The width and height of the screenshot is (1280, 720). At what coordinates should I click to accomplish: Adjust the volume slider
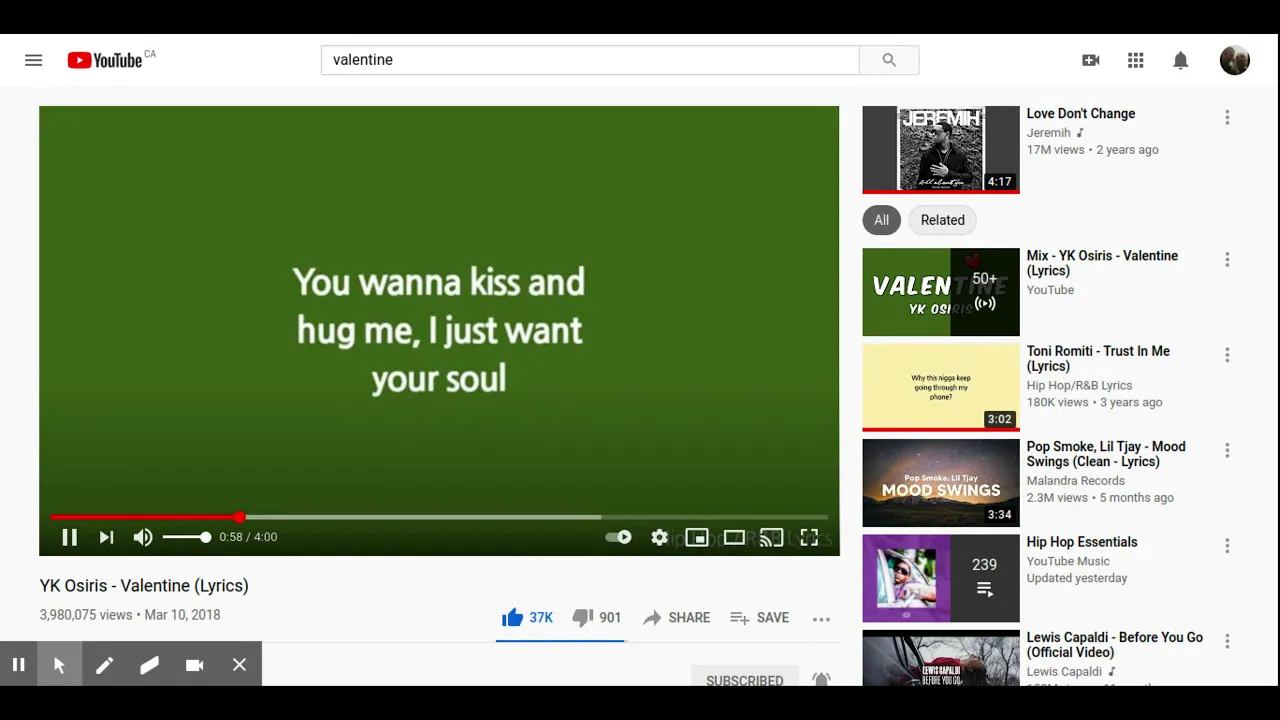(187, 537)
